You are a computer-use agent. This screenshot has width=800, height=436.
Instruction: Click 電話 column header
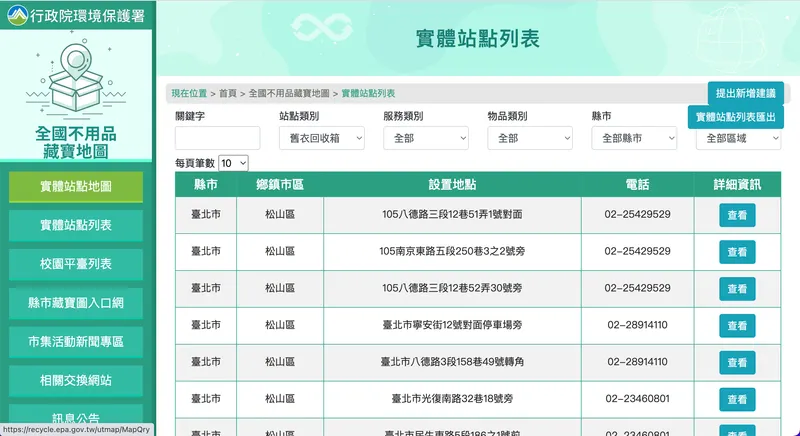click(x=637, y=185)
